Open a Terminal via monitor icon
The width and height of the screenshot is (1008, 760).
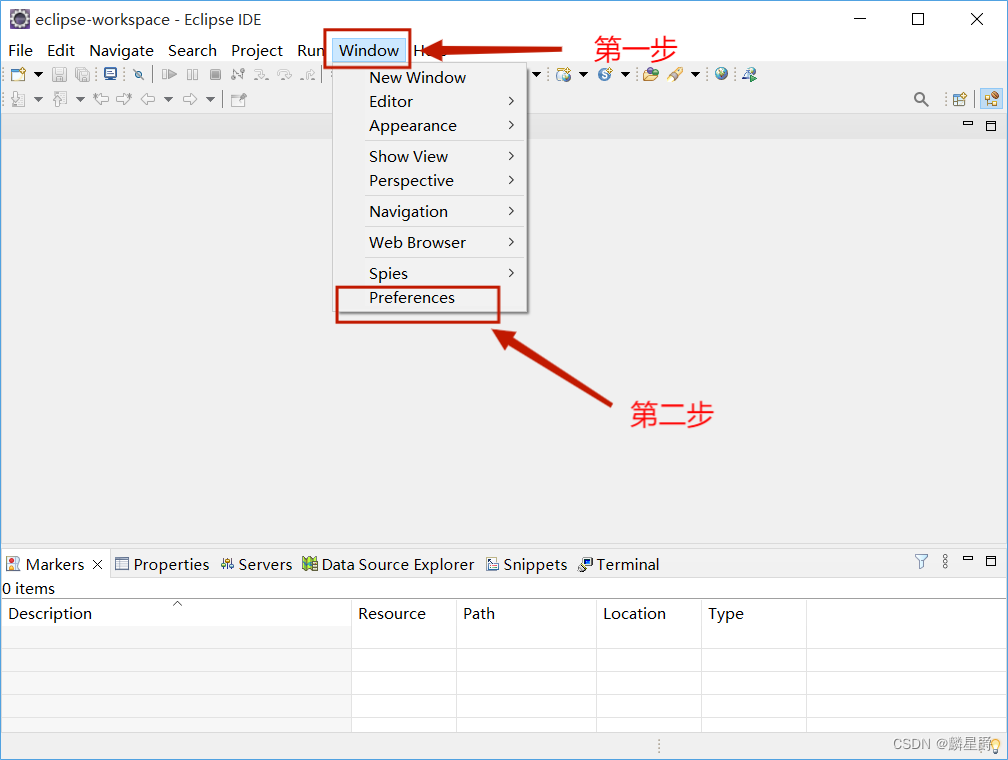coord(111,75)
